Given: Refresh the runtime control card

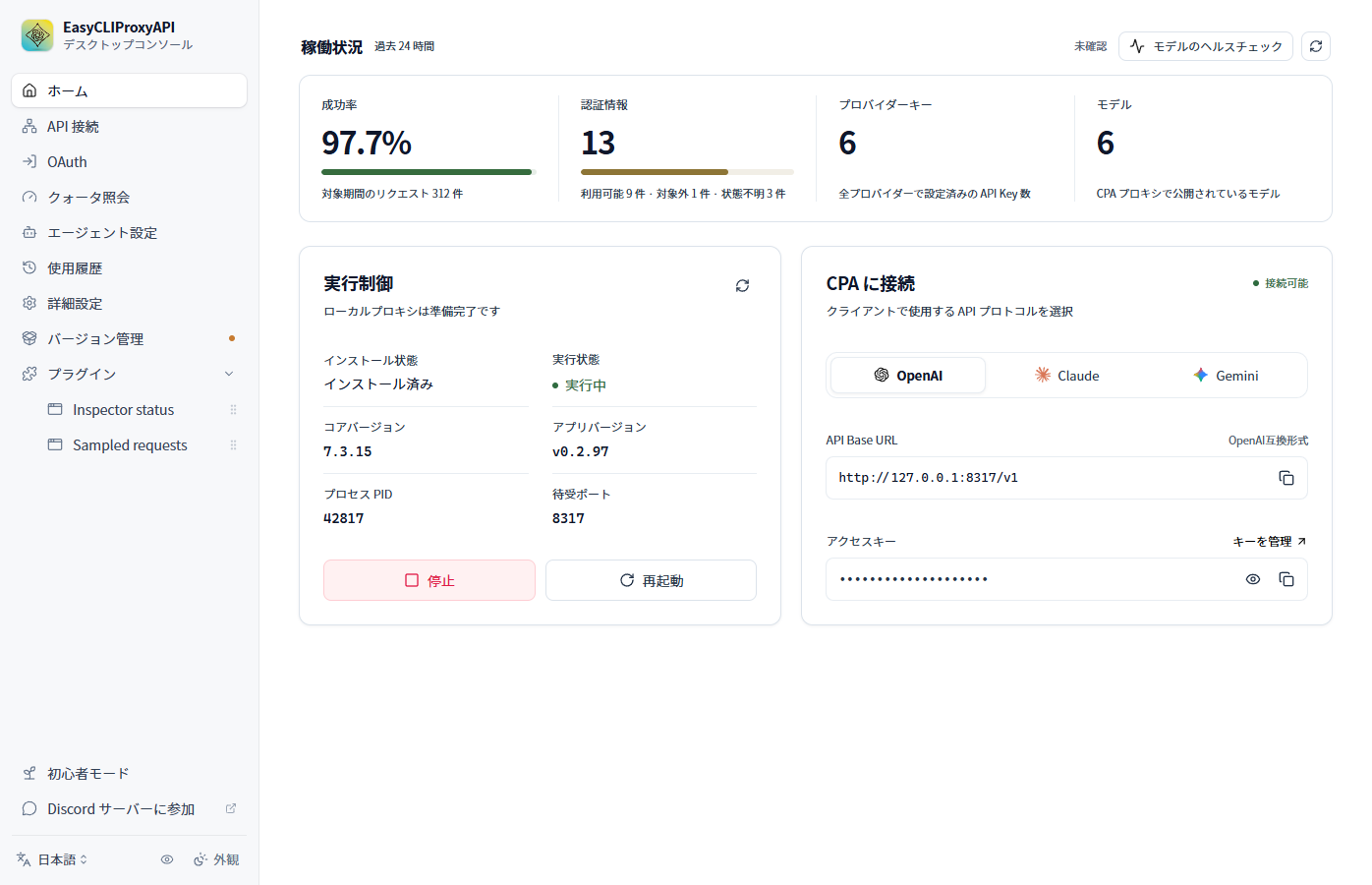Looking at the screenshot, I should coord(742,285).
